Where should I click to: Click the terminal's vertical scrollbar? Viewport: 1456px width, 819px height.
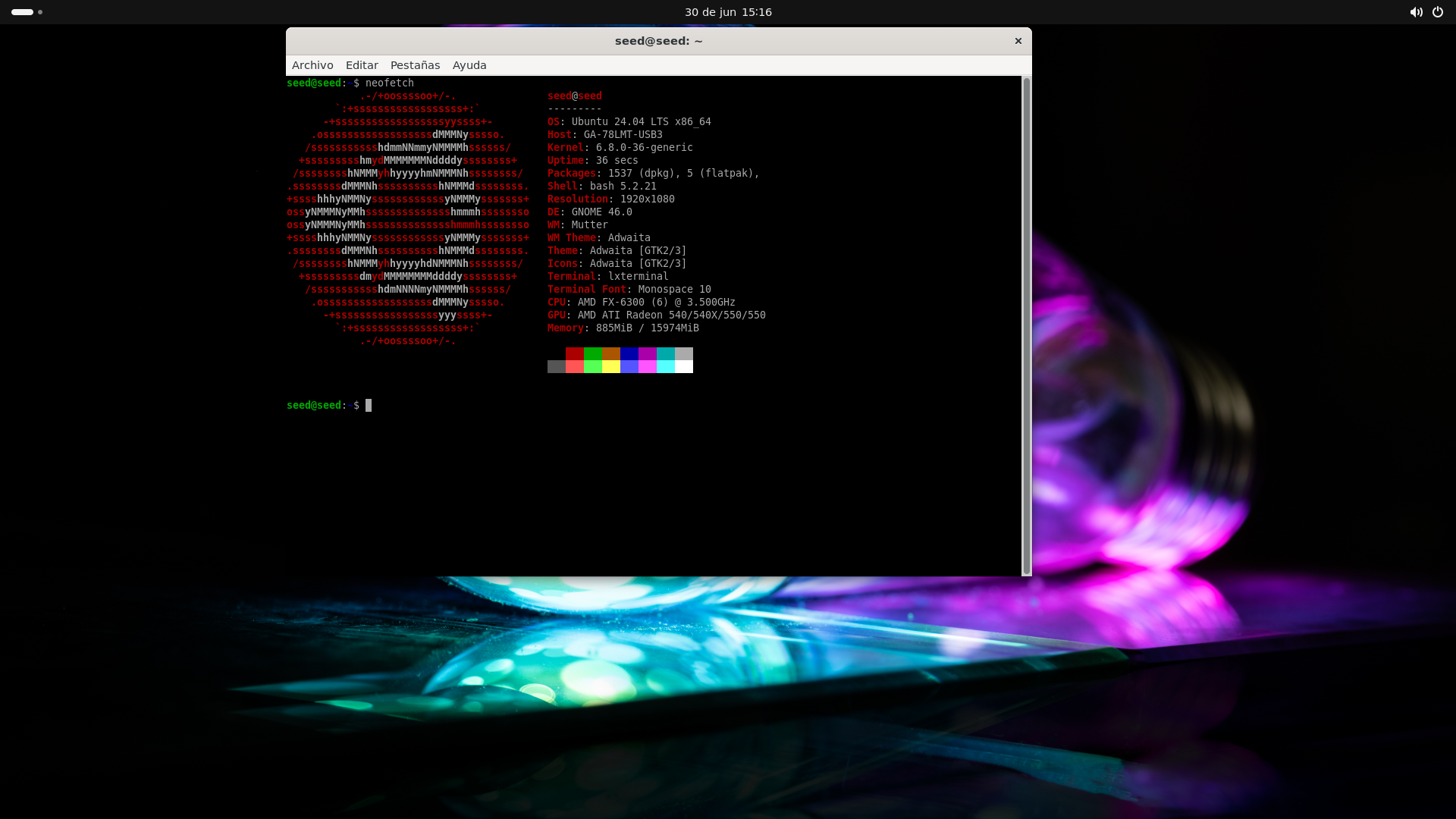coord(1027,326)
